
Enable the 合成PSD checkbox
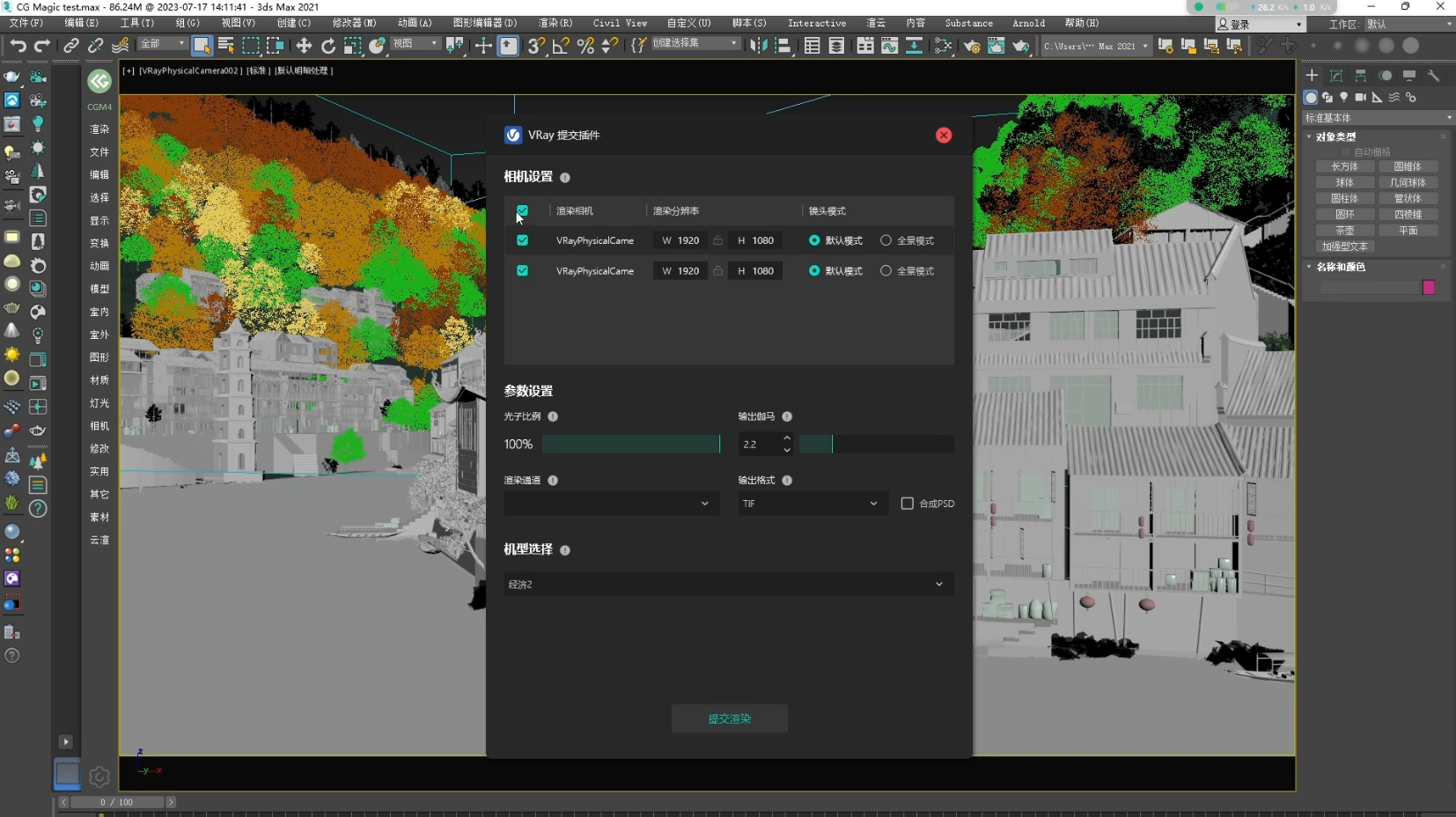(x=907, y=504)
